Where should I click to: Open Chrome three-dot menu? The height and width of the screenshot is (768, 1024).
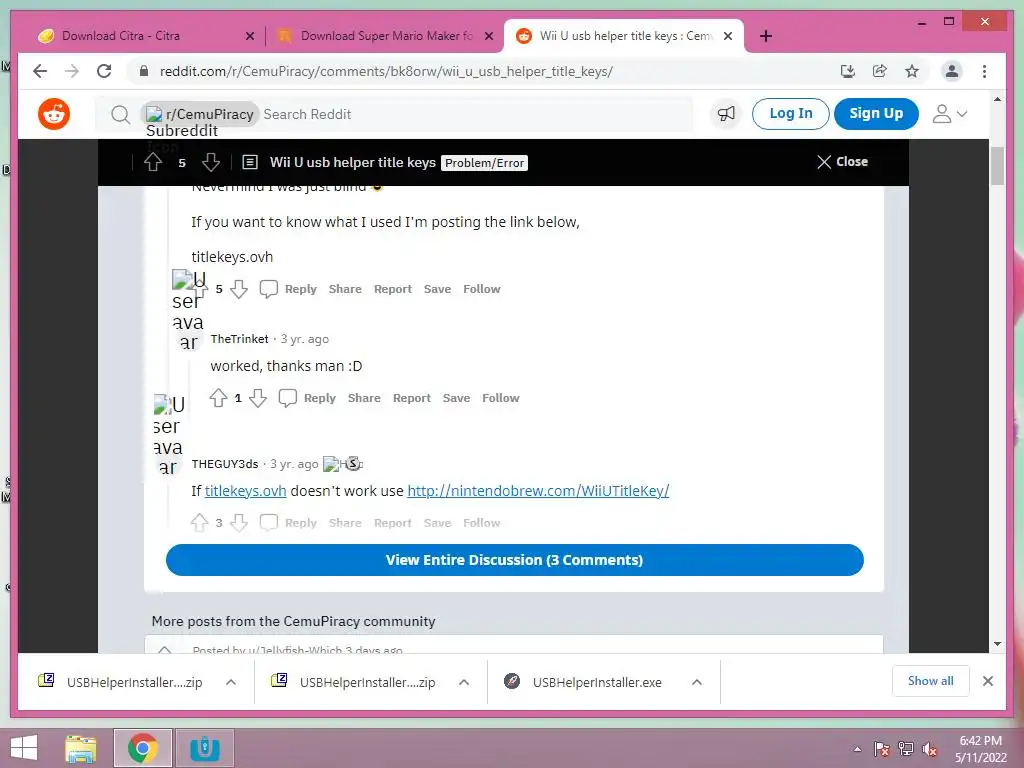coord(984,71)
